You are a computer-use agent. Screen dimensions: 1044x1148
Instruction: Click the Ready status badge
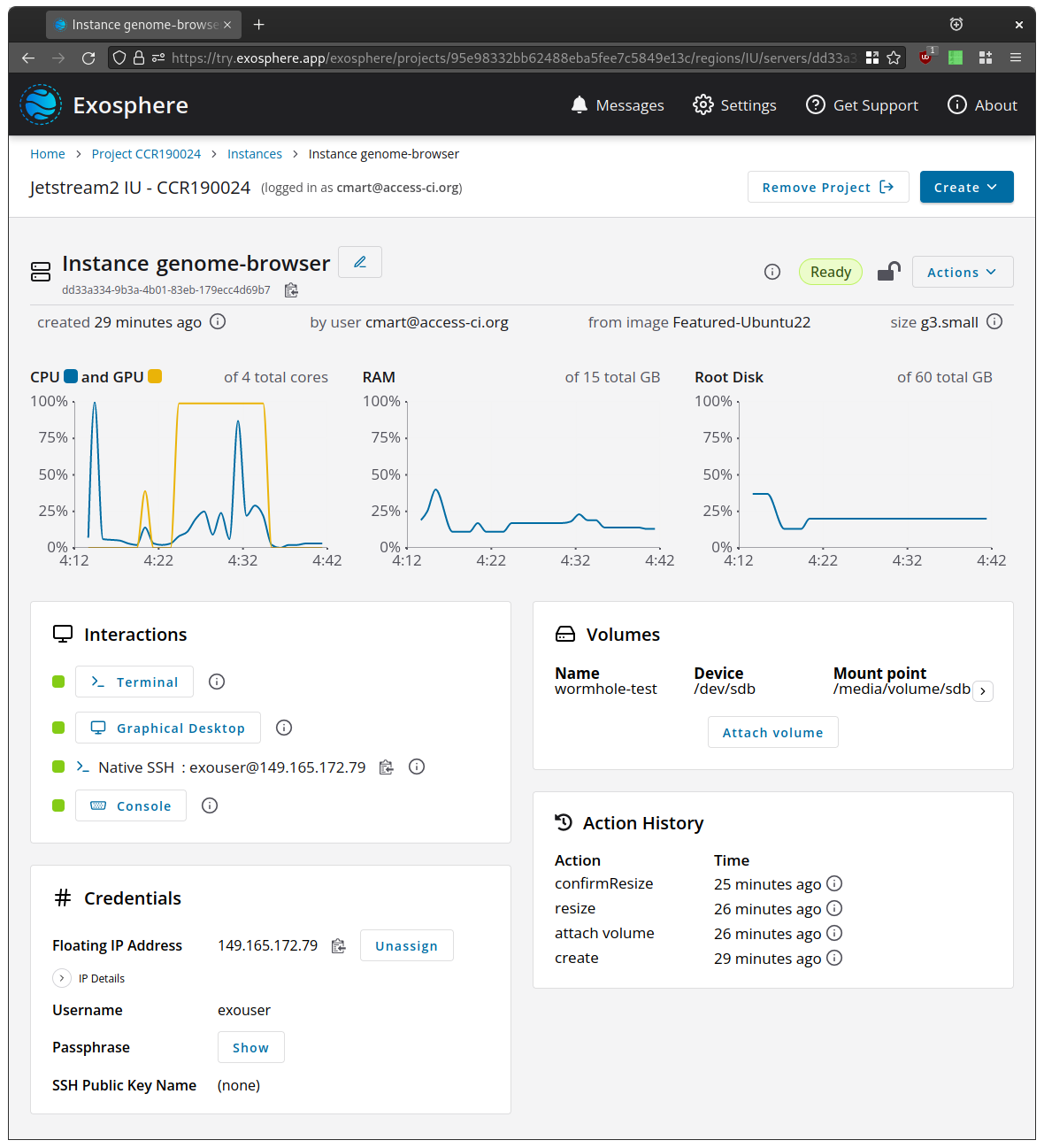pyautogui.click(x=831, y=272)
